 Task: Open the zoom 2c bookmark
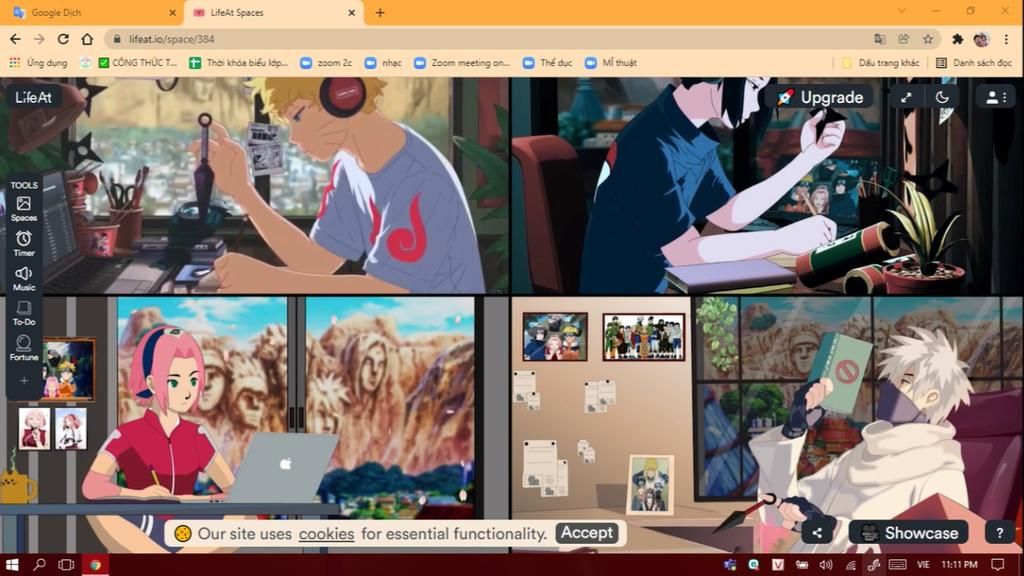(x=326, y=63)
